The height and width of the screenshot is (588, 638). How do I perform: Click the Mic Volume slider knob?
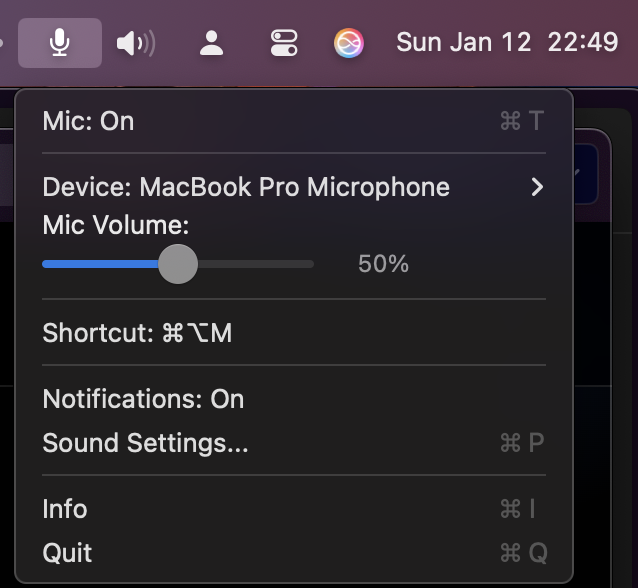[x=178, y=264]
